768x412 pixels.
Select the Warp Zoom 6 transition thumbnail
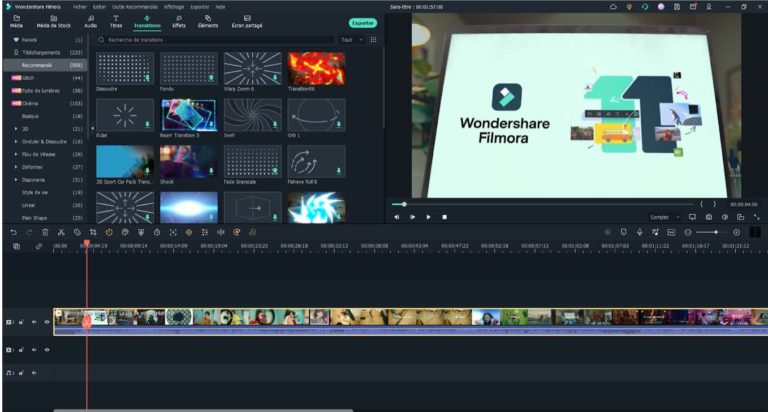(x=252, y=68)
